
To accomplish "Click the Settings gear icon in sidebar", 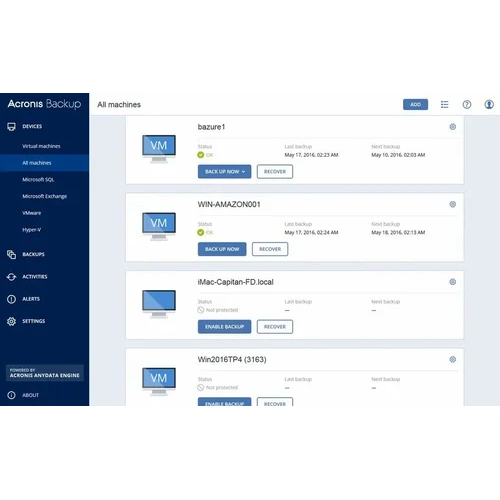I will click(11, 321).
